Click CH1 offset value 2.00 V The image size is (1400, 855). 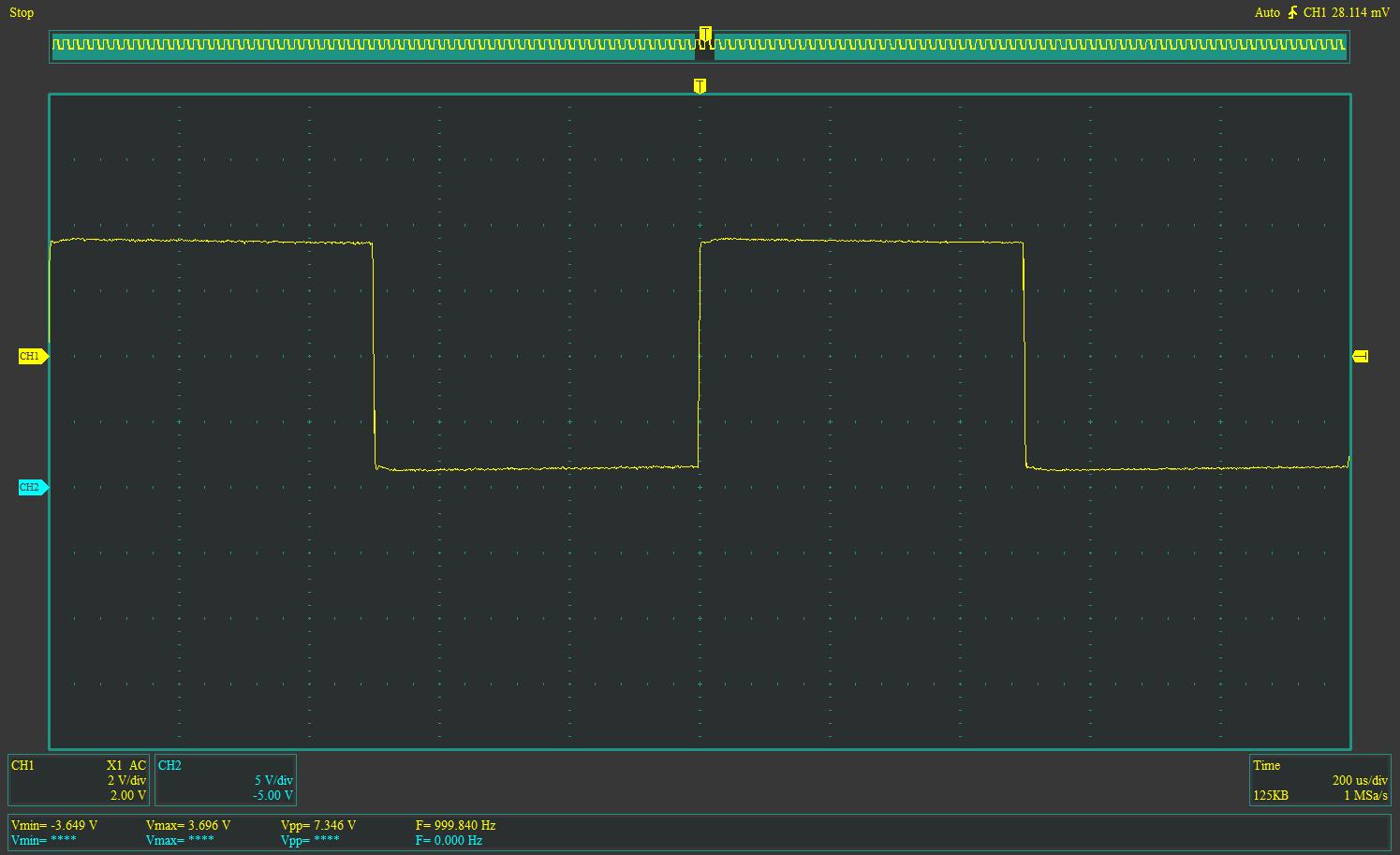128,795
